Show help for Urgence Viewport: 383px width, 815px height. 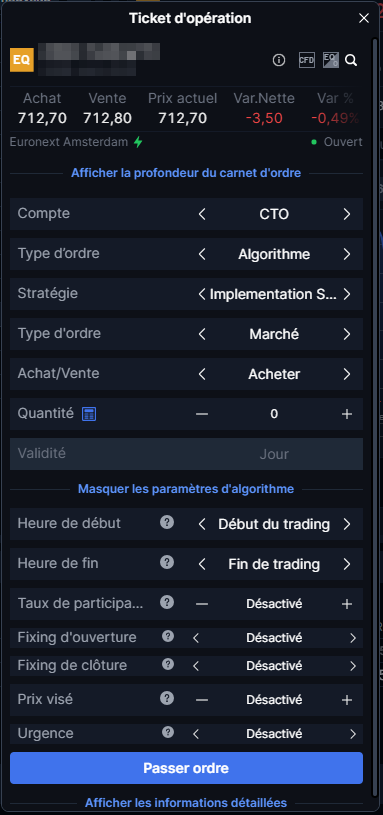(168, 732)
